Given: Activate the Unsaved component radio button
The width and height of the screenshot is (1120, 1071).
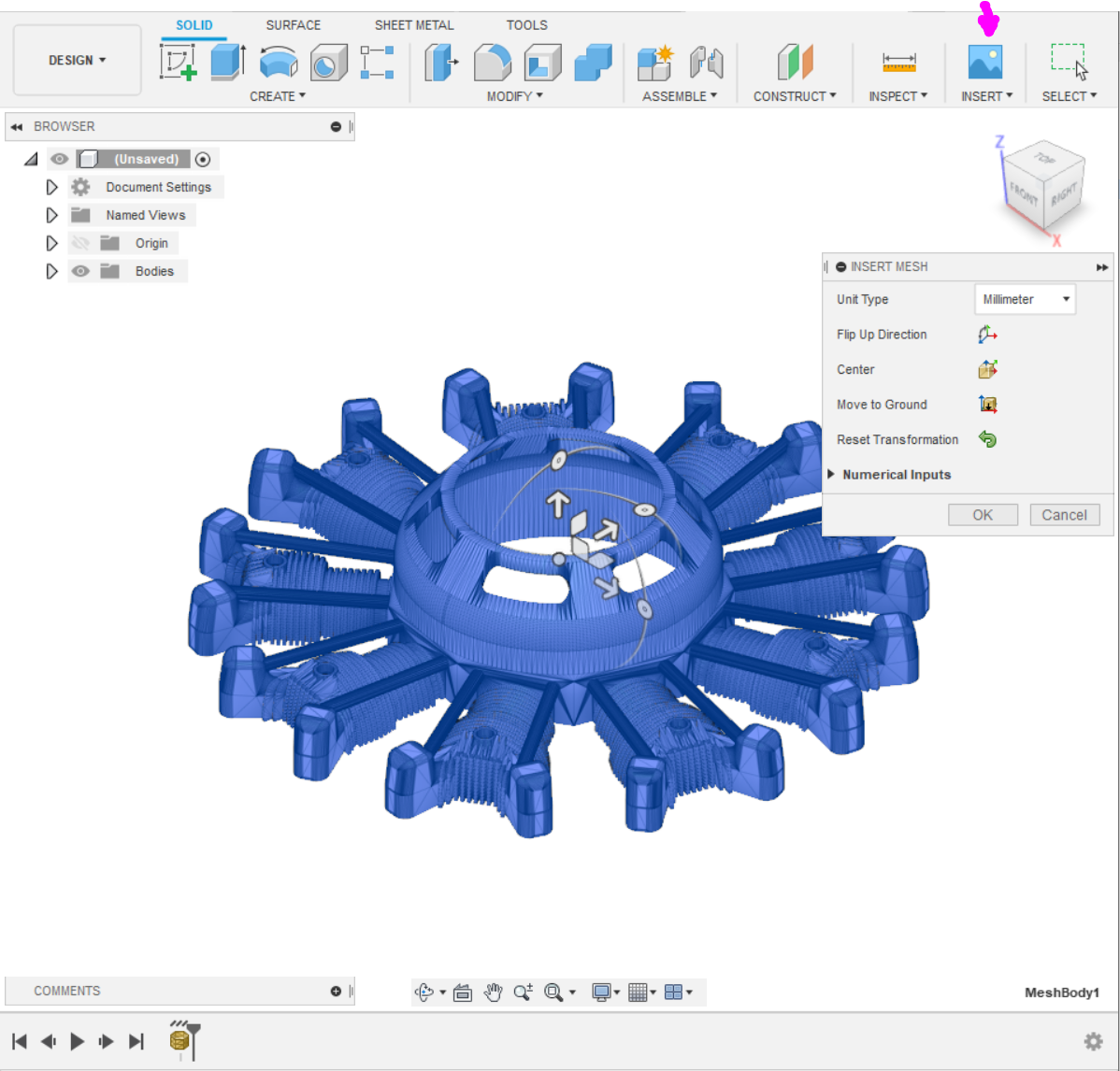Looking at the screenshot, I should (x=203, y=160).
